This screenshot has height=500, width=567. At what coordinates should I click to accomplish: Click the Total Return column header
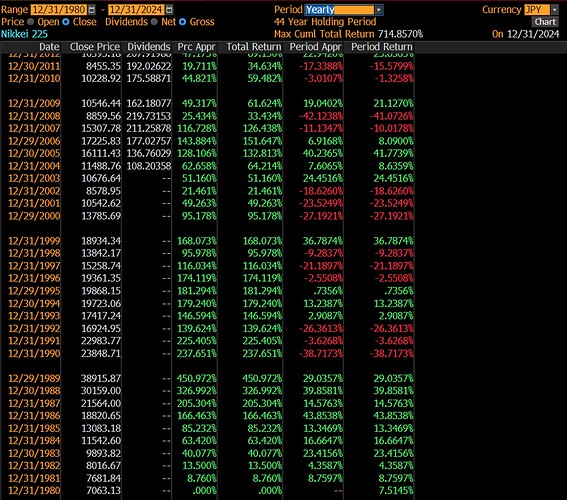click(254, 47)
